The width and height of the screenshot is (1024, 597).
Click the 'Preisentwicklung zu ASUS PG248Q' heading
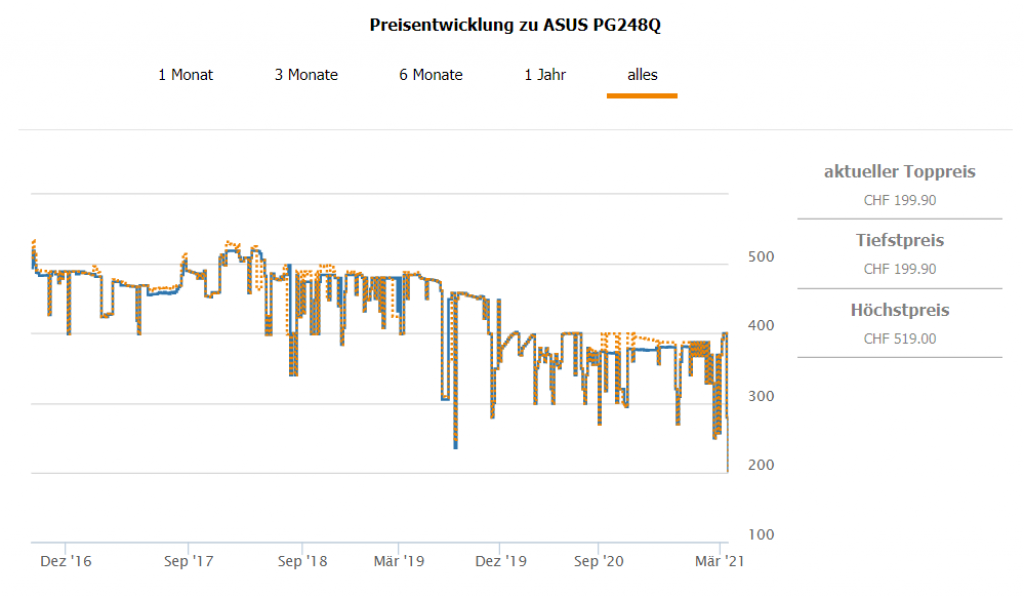[515, 25]
